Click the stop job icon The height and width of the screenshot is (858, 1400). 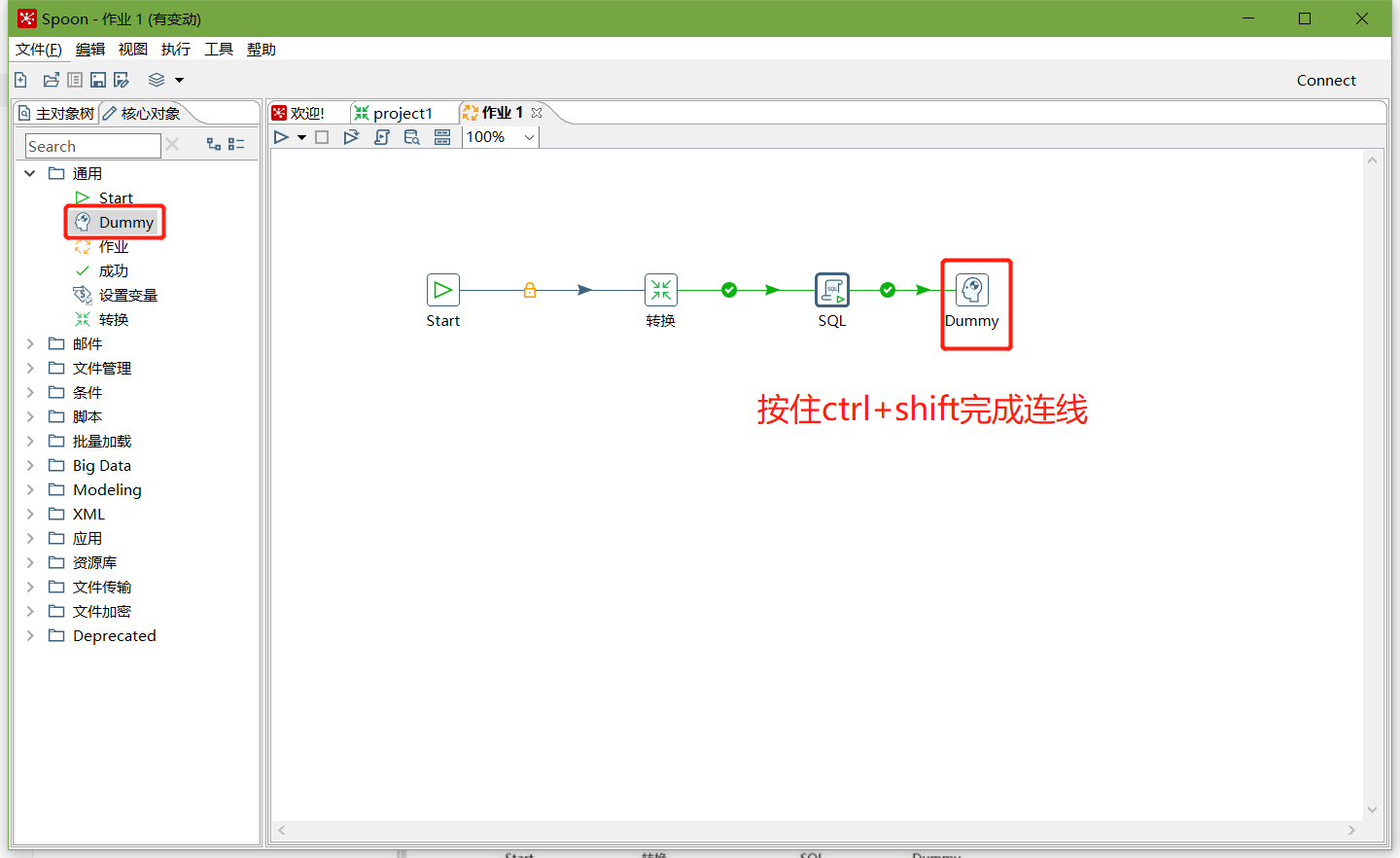(322, 137)
